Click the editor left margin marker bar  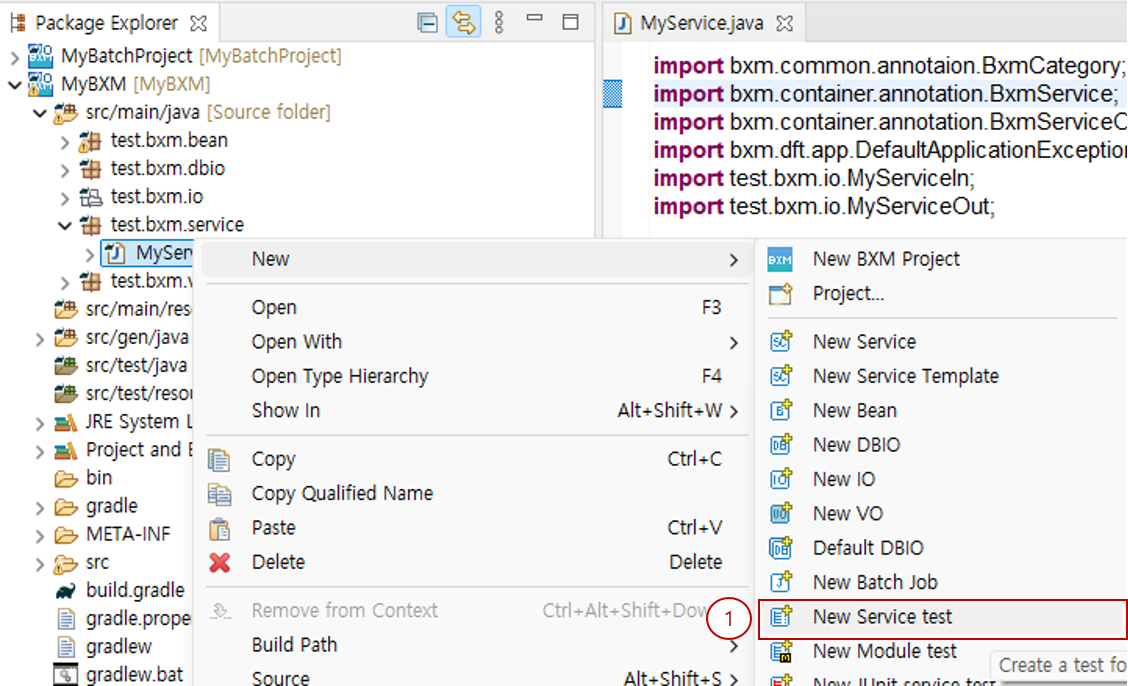point(613,93)
